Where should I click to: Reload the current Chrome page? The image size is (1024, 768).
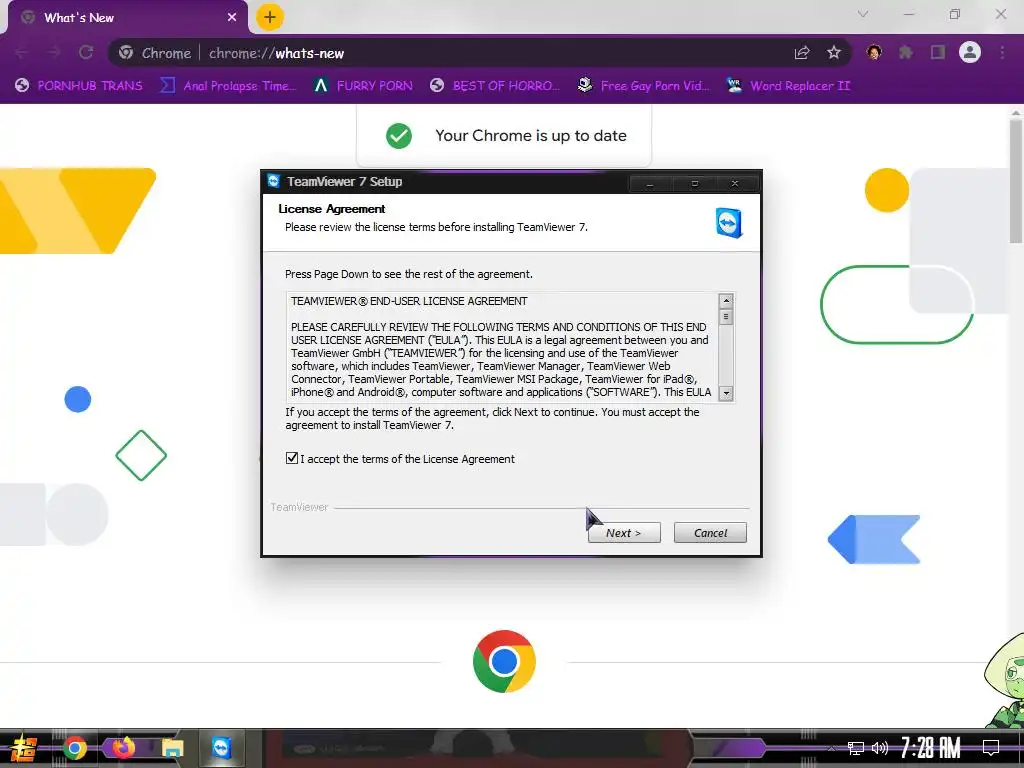point(86,53)
